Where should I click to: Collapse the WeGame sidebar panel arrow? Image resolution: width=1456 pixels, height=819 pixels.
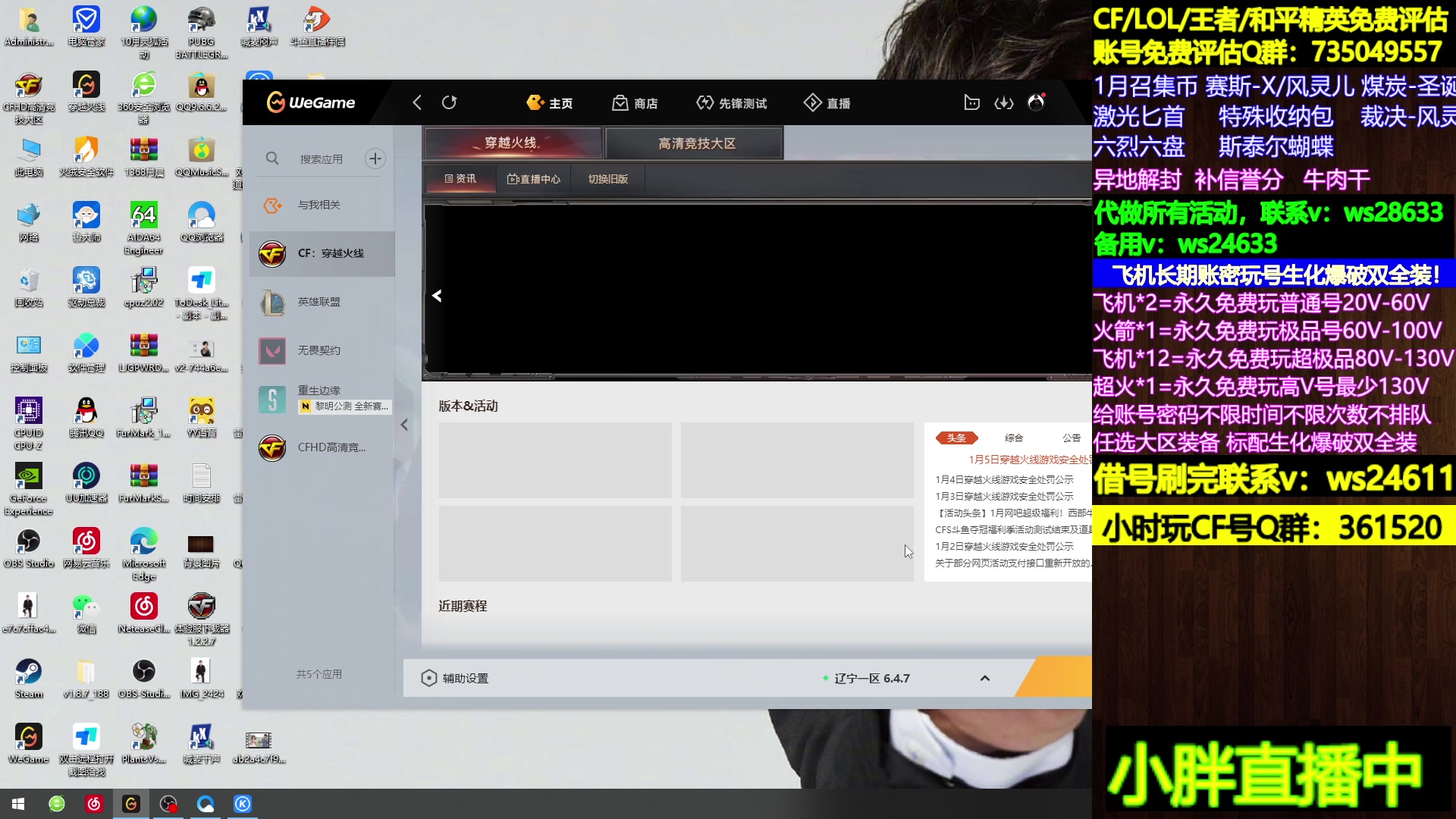(404, 425)
